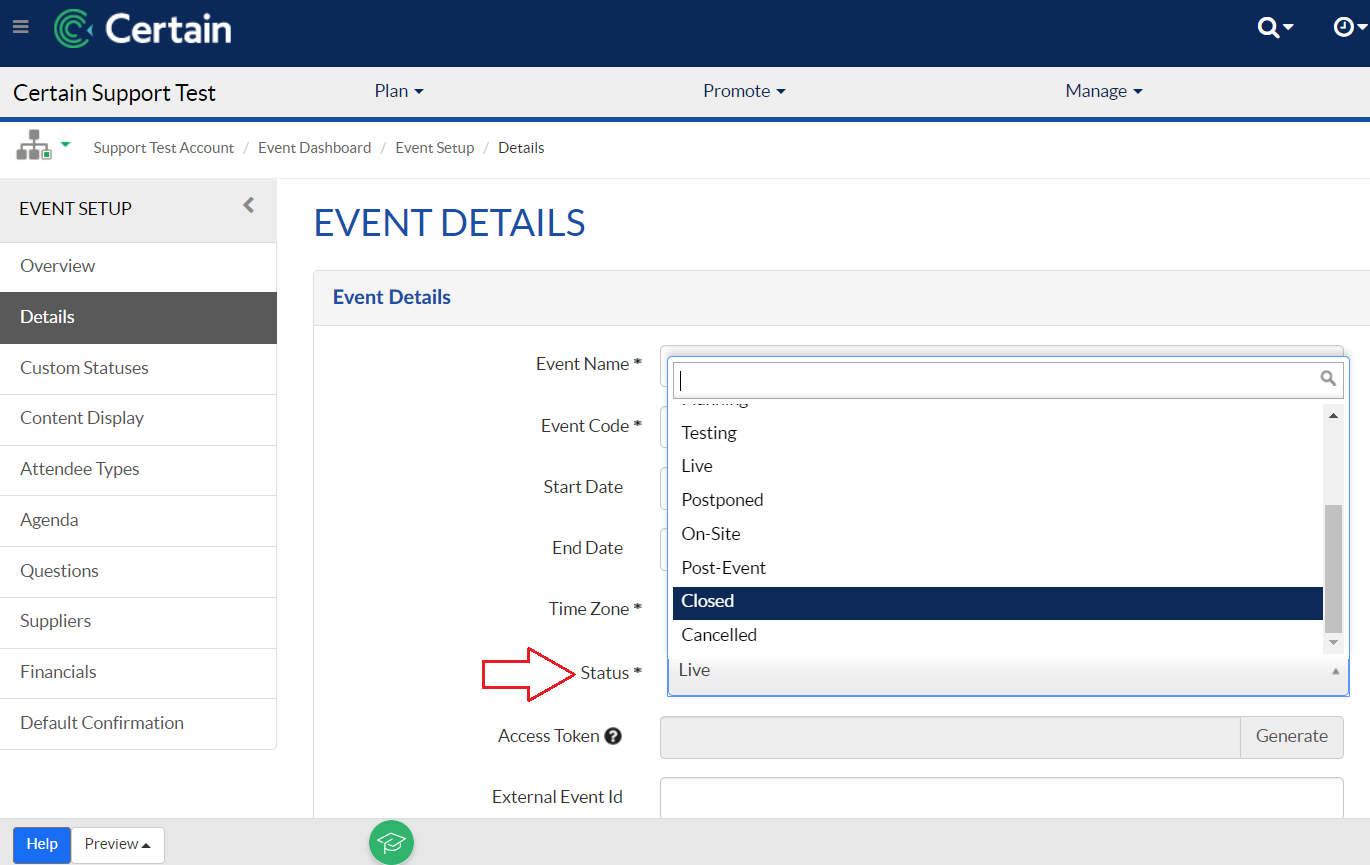Open Questions in the sidebar

coord(138,571)
